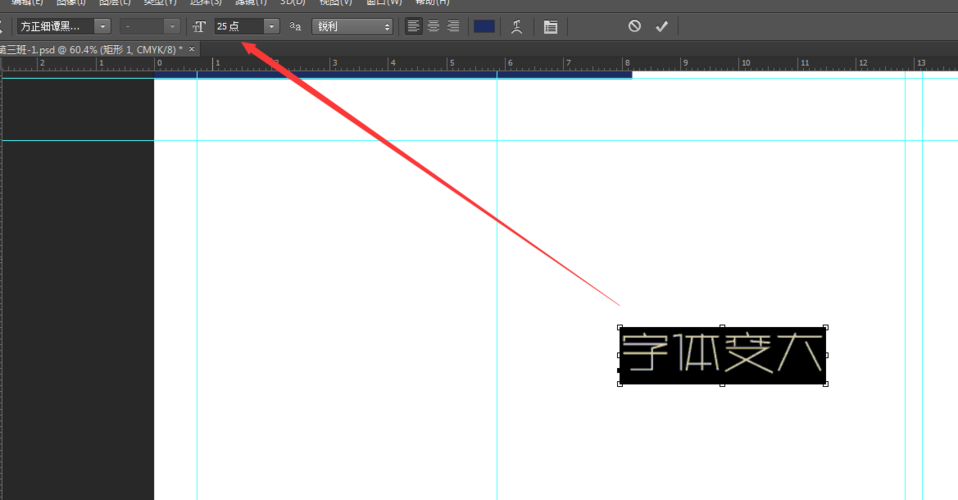Expand the font family dropdown arrow
The image size is (958, 500).
click(x=103, y=26)
